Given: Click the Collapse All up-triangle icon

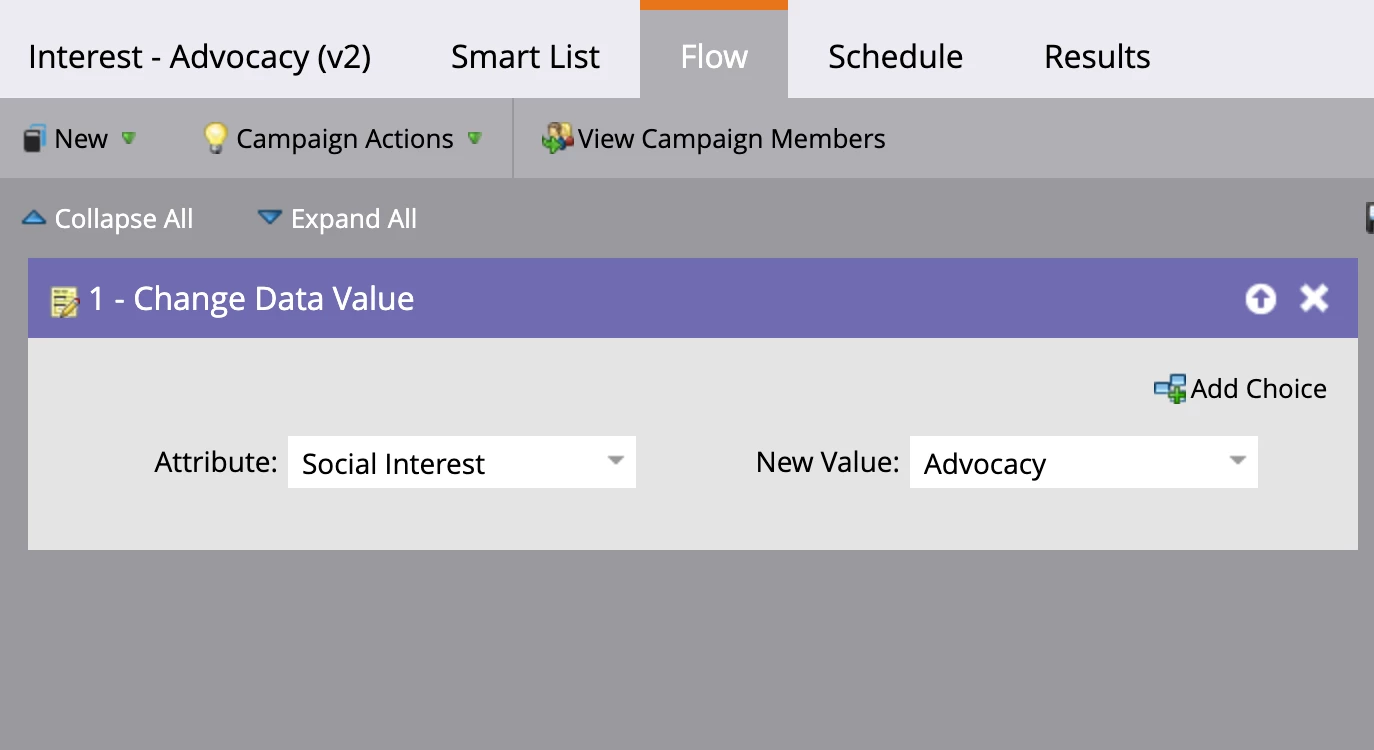Looking at the screenshot, I should 34,218.
